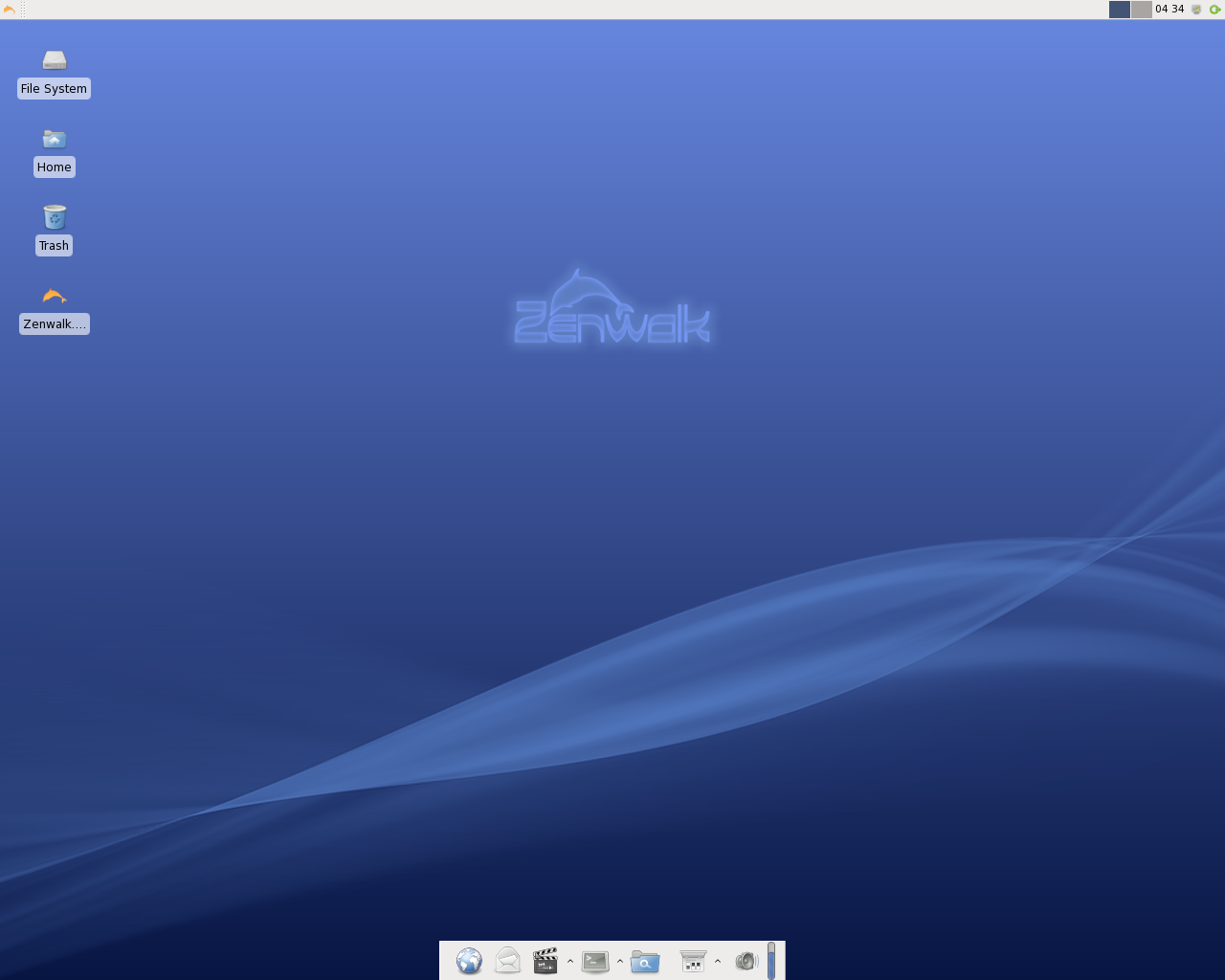Open the green logout action icon

click(1215, 10)
